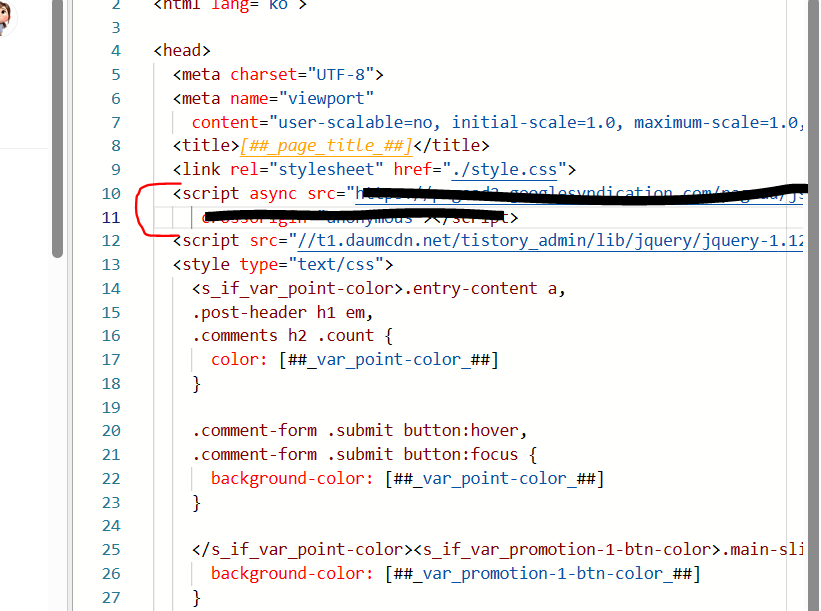Click line number 25 in the gutter
This screenshot has height=611, width=821.
[111, 550]
